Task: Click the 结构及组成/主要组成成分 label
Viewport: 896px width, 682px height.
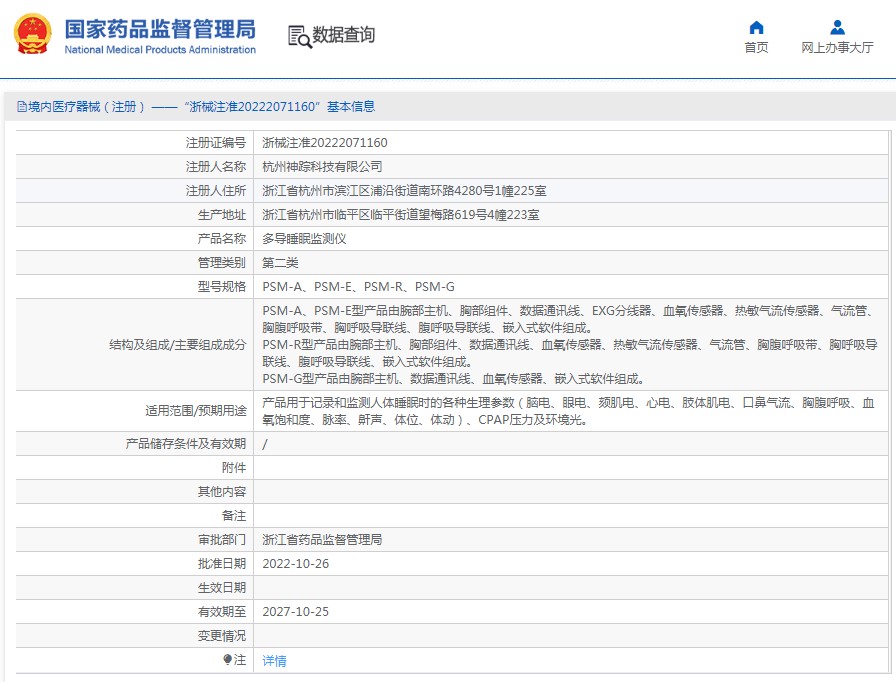Action: point(178,345)
